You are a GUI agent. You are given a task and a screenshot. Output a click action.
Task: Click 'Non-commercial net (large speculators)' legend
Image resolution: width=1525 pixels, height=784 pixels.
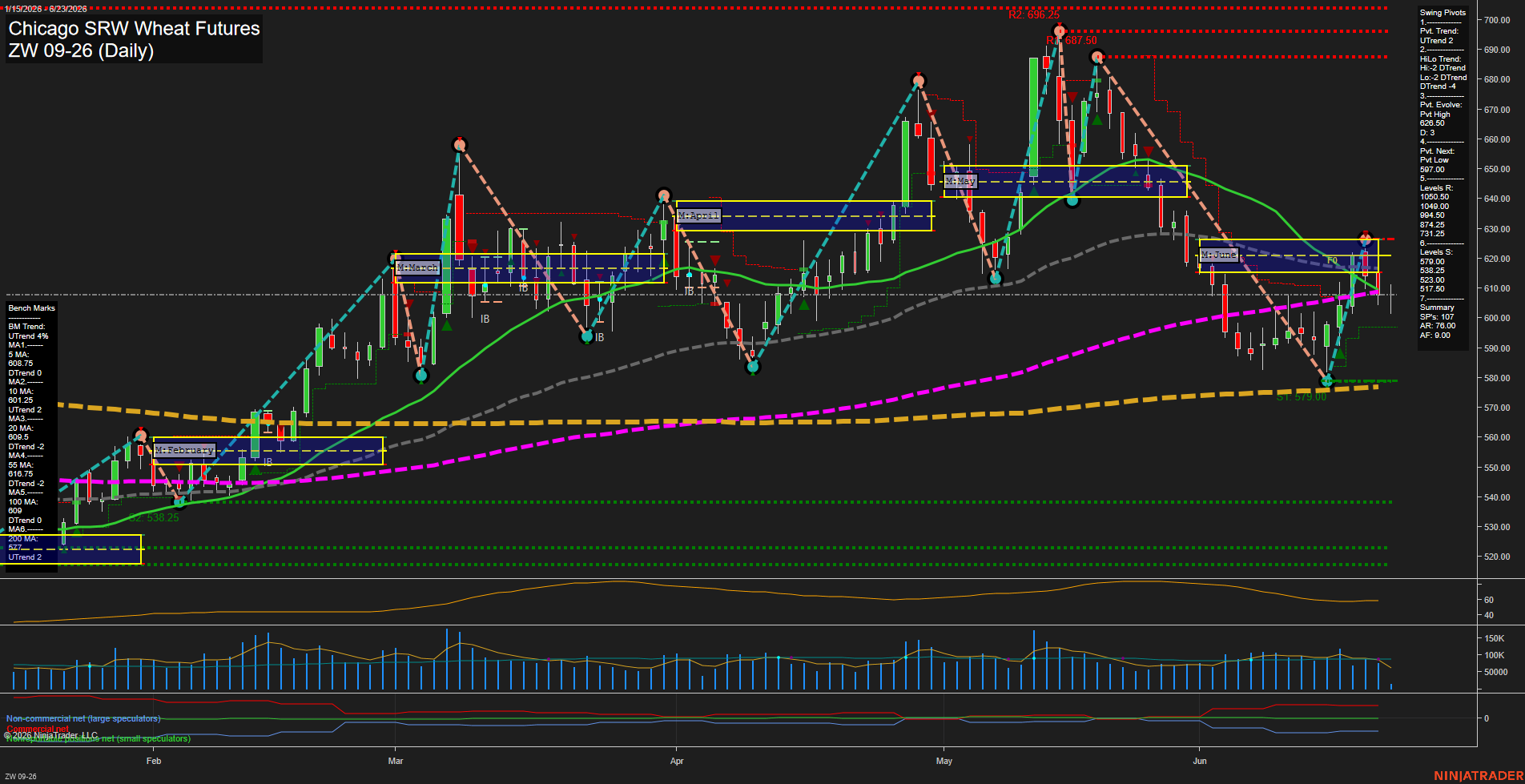point(83,718)
